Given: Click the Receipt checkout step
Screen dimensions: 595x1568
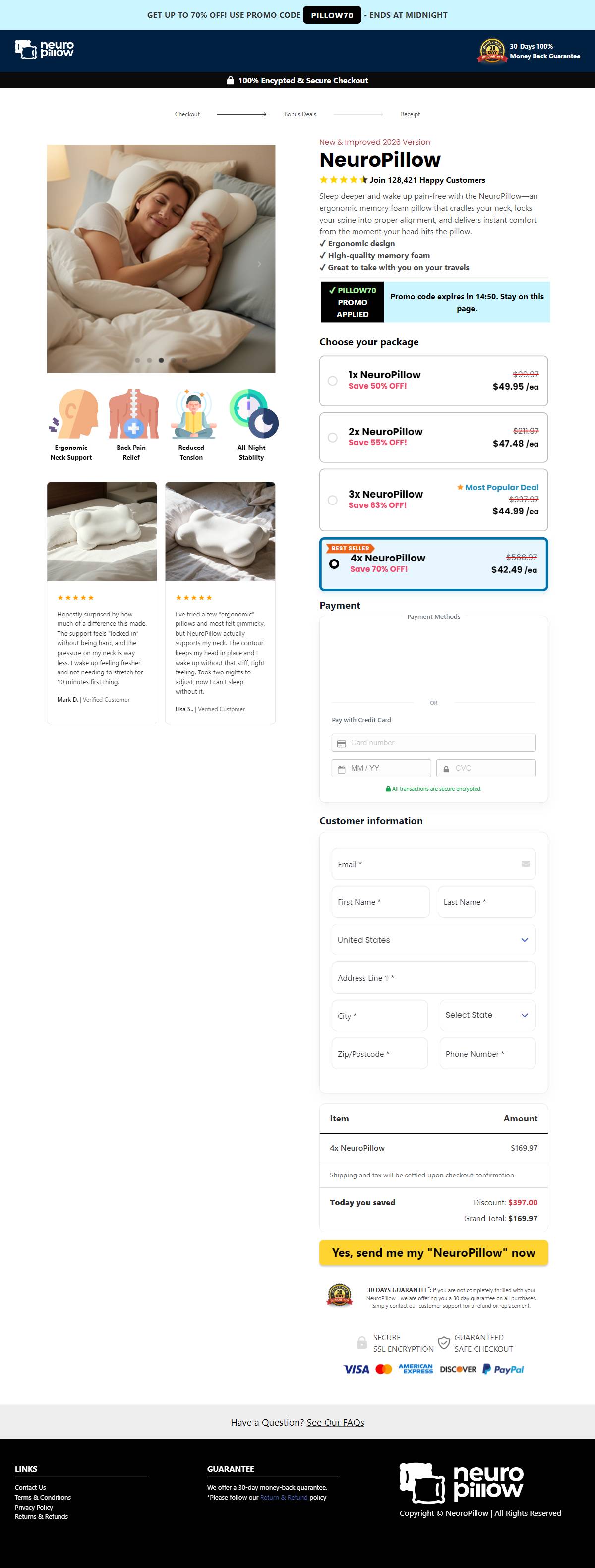Looking at the screenshot, I should point(411,114).
